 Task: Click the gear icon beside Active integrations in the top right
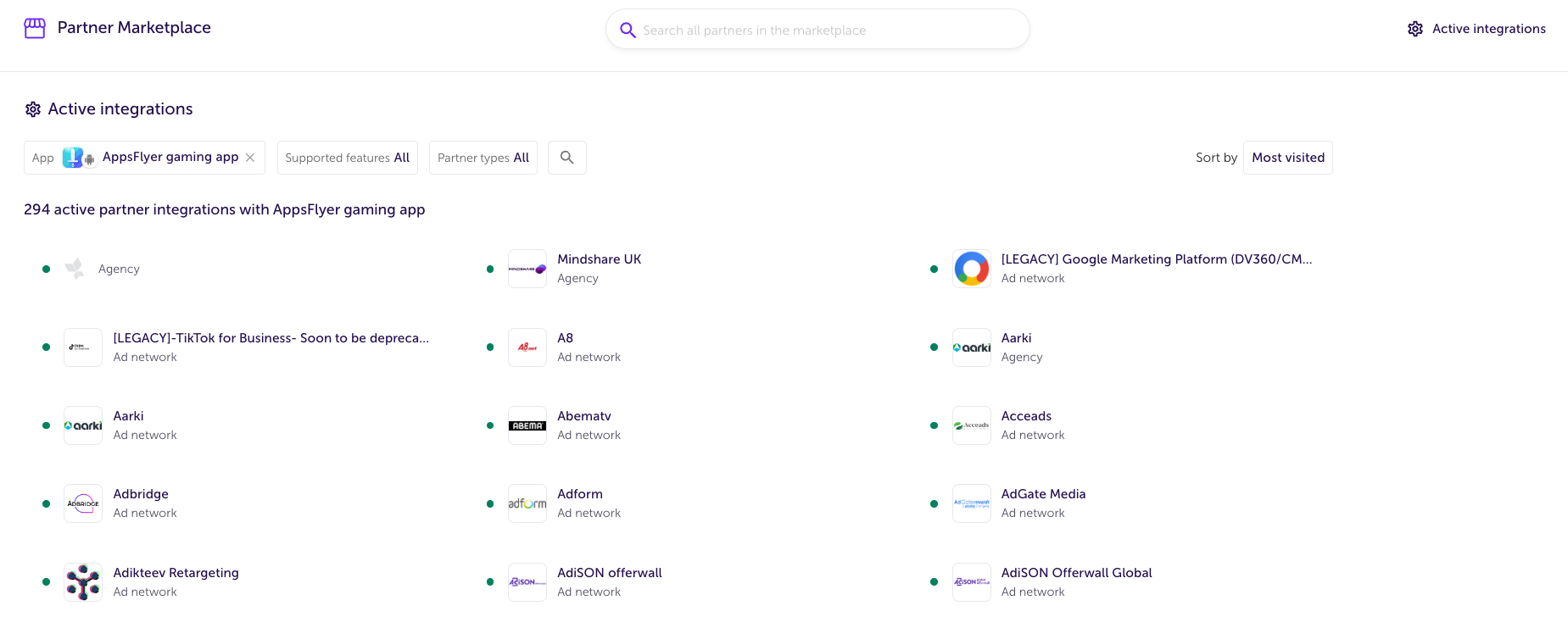click(1415, 29)
